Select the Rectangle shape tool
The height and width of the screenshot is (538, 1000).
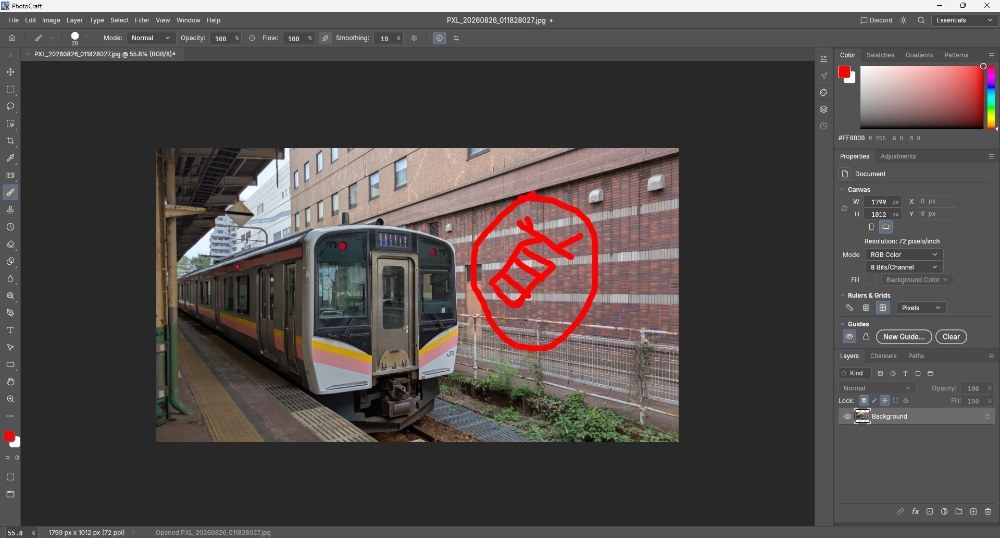[10, 365]
